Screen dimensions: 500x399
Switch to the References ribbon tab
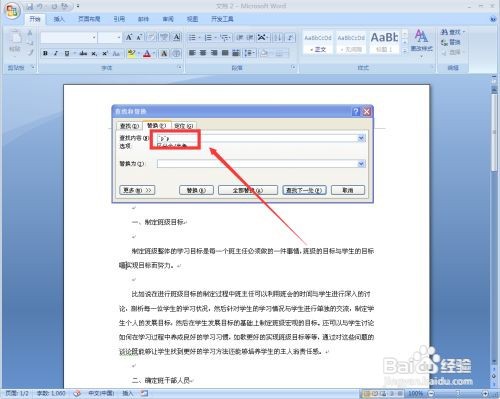119,19
